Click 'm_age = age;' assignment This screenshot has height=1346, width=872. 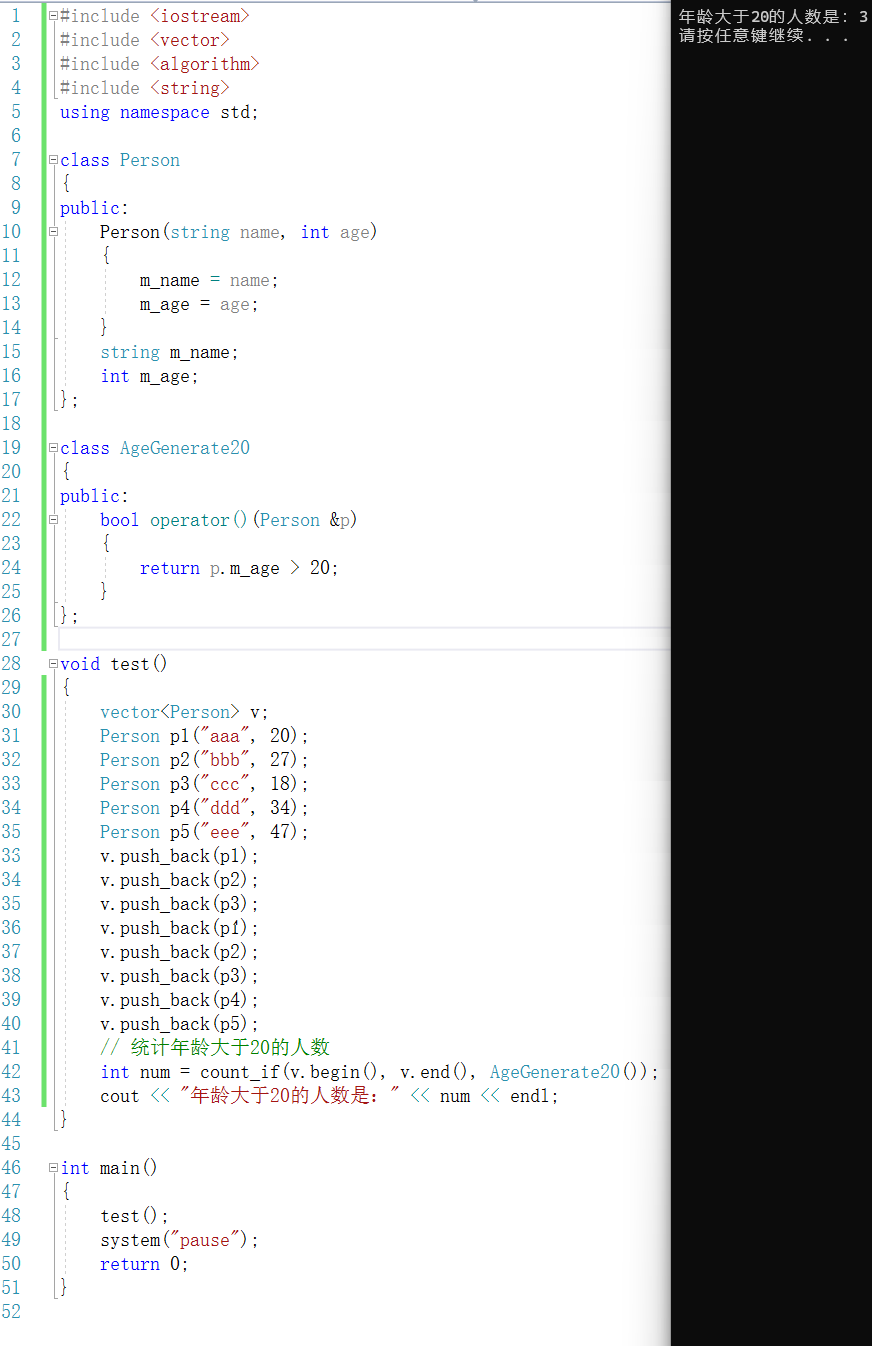(199, 304)
